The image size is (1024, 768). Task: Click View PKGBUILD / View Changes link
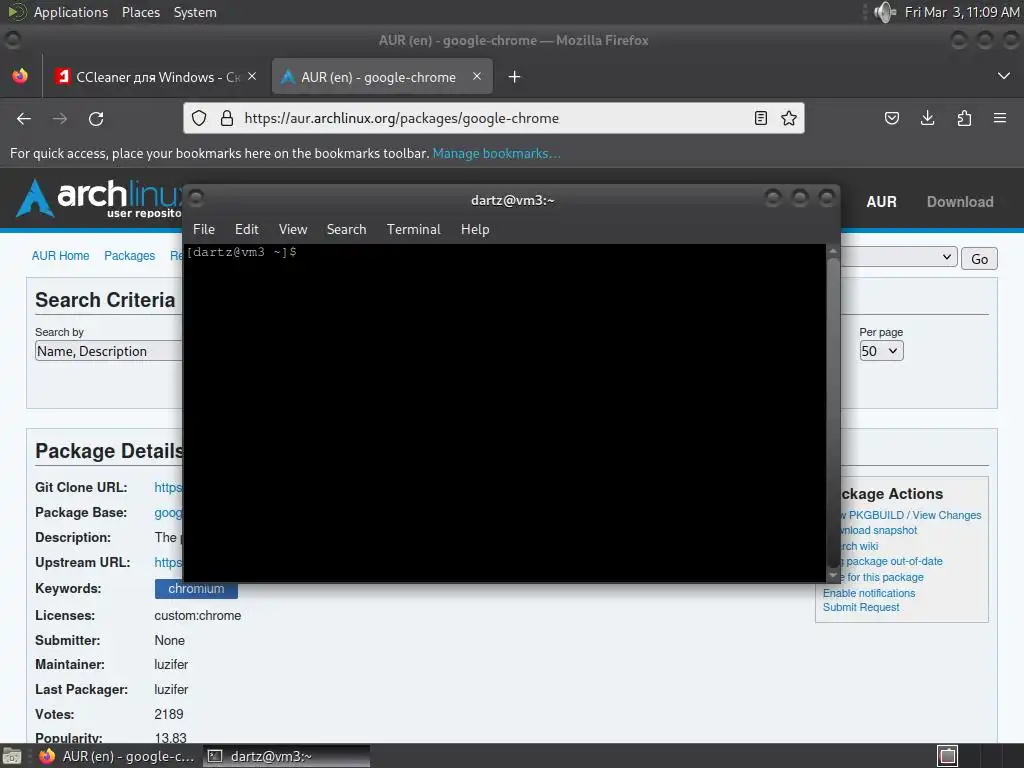(911, 515)
